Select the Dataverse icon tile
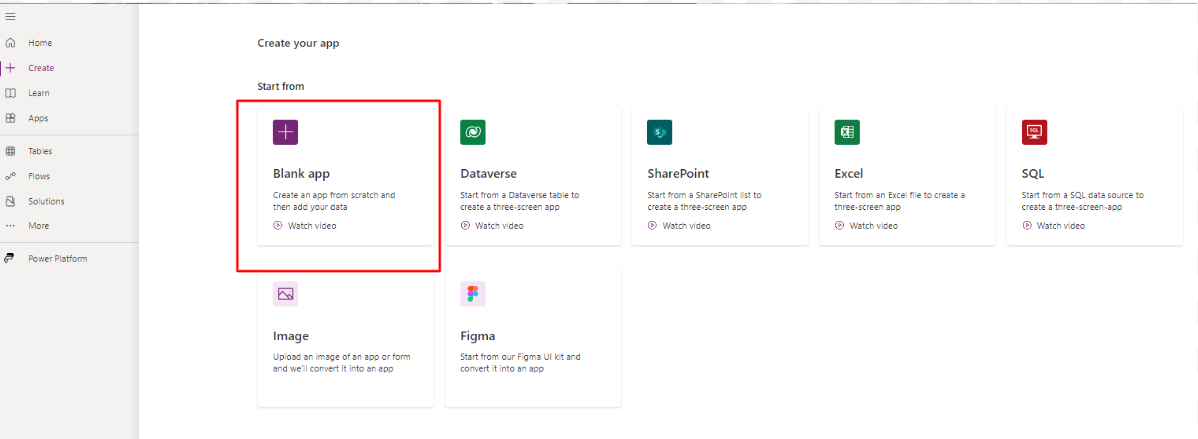 tap(472, 132)
